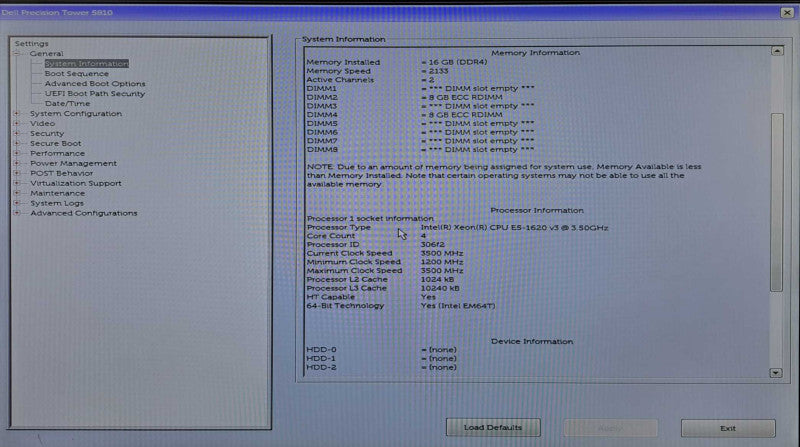Select System Logs category label
800x447 pixels.
(57, 203)
